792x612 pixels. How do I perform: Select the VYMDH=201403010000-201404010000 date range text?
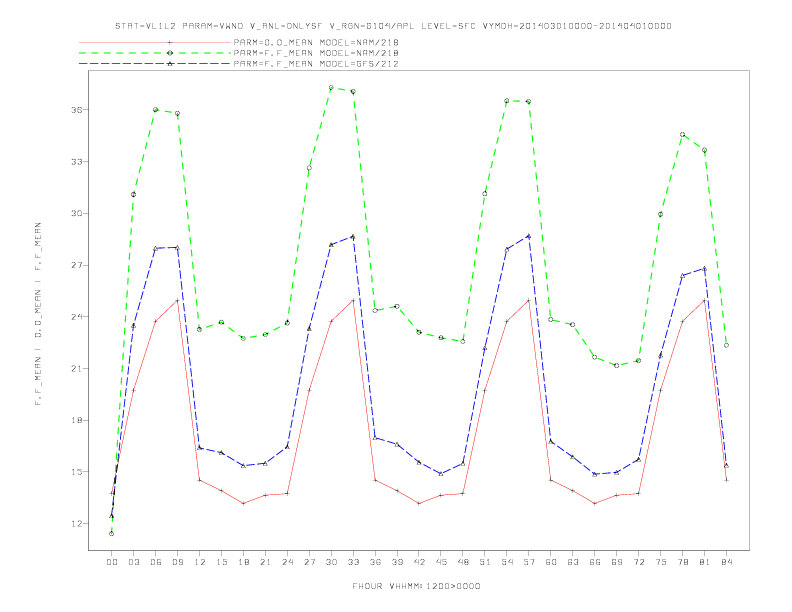[577, 26]
